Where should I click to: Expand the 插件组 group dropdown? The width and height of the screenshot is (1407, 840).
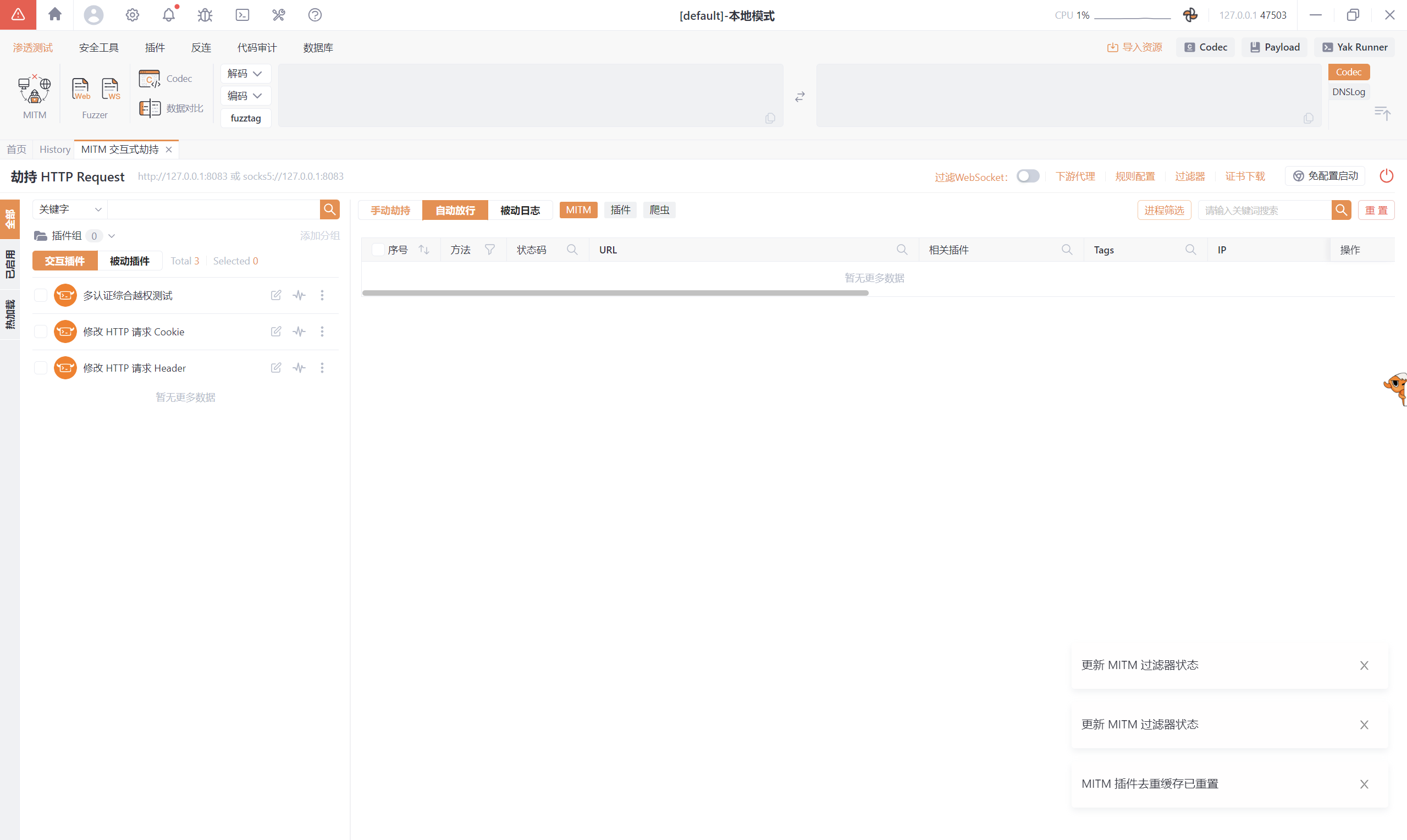(x=112, y=236)
